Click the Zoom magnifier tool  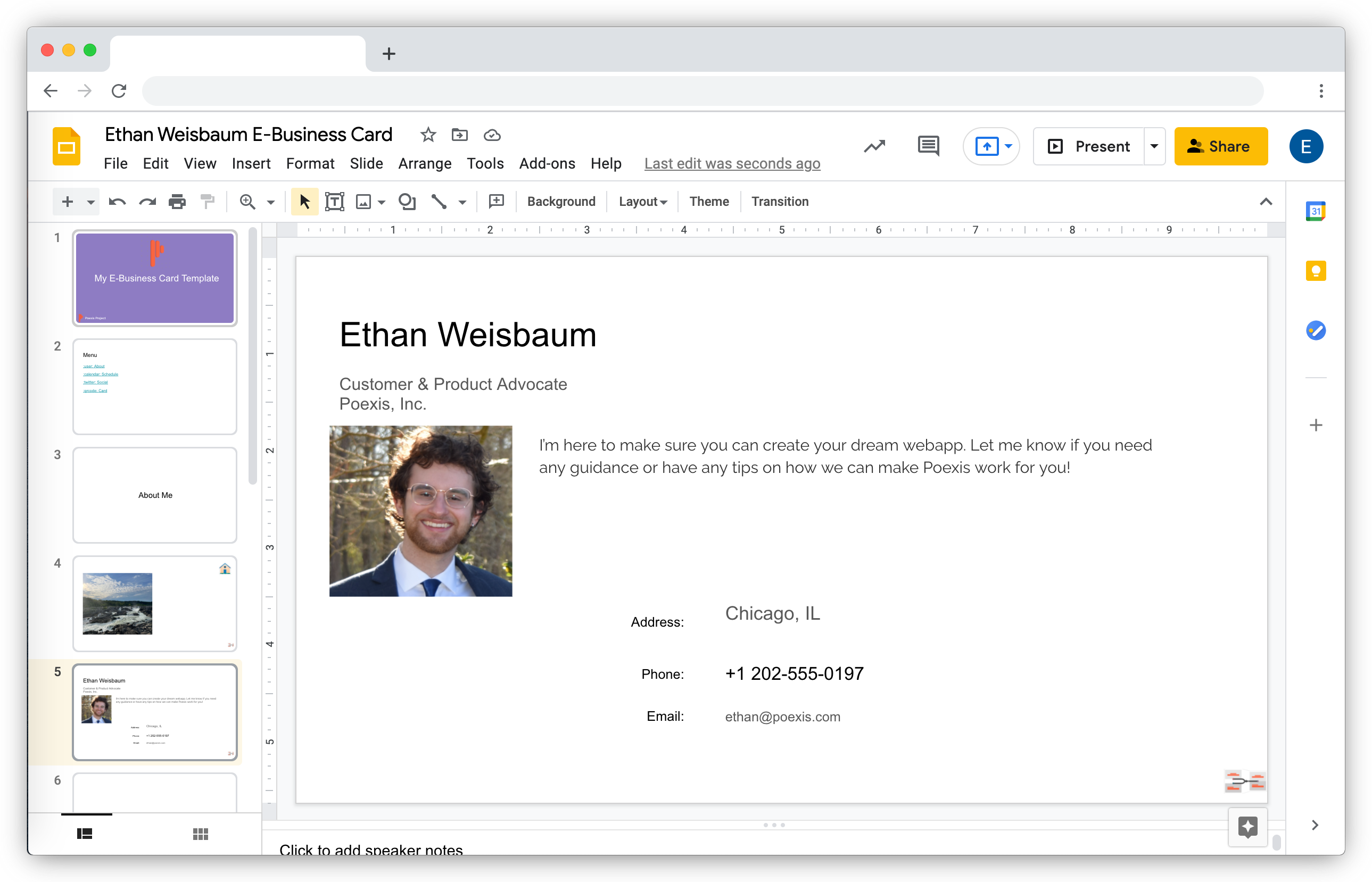tap(247, 202)
